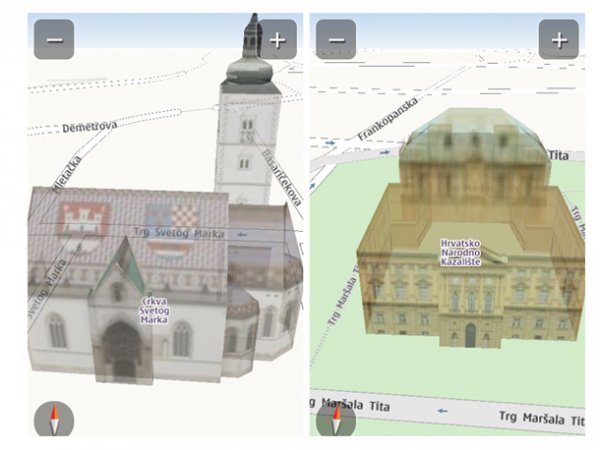
Task: Tap the Trg Svetog Marka label
Action: click(179, 233)
